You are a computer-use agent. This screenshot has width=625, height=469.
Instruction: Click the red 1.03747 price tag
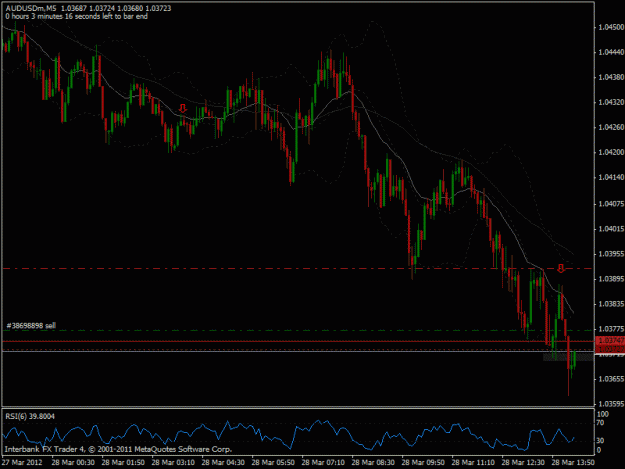[609, 340]
